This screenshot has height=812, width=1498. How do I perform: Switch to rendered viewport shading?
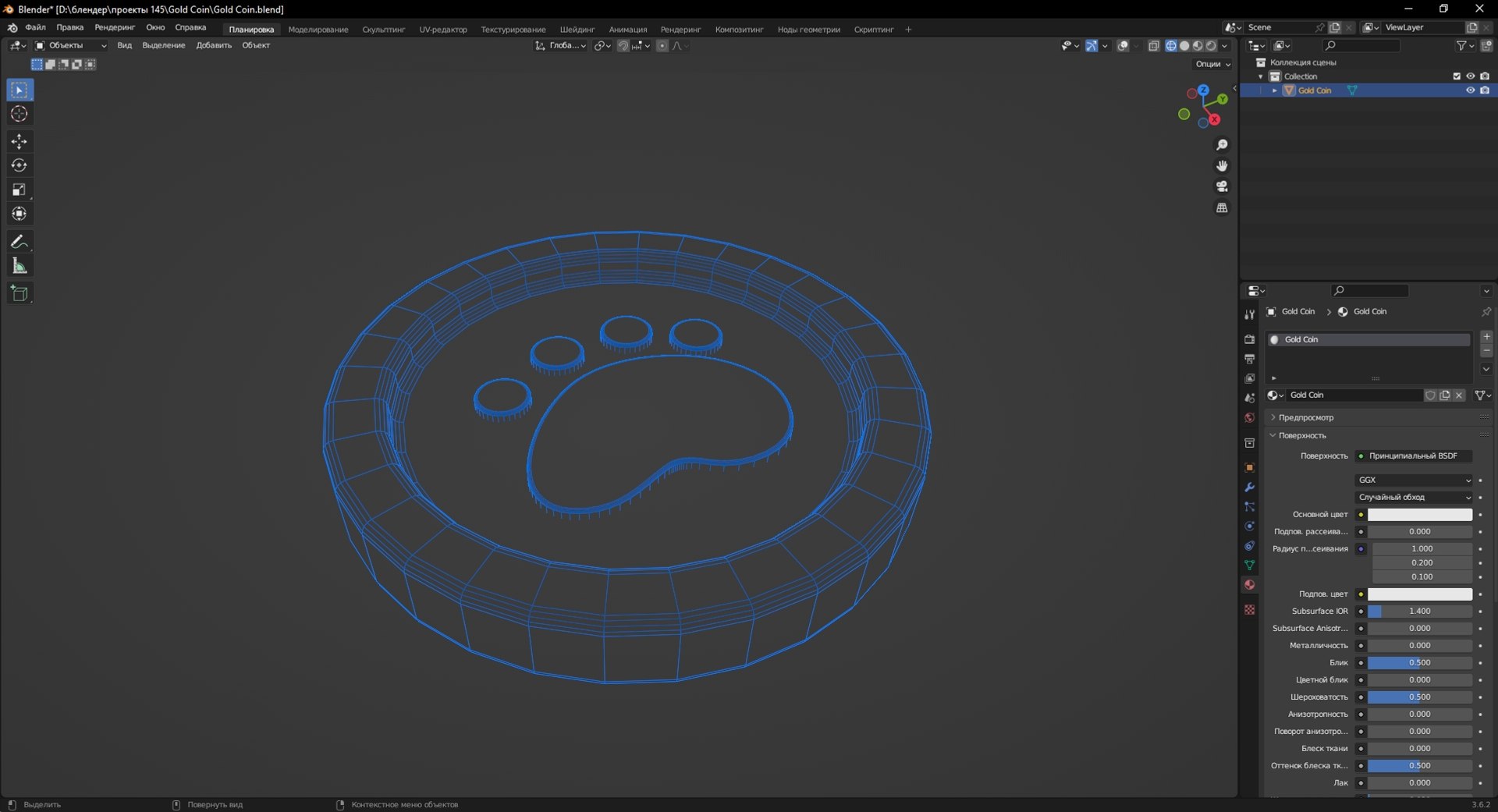[1211, 46]
